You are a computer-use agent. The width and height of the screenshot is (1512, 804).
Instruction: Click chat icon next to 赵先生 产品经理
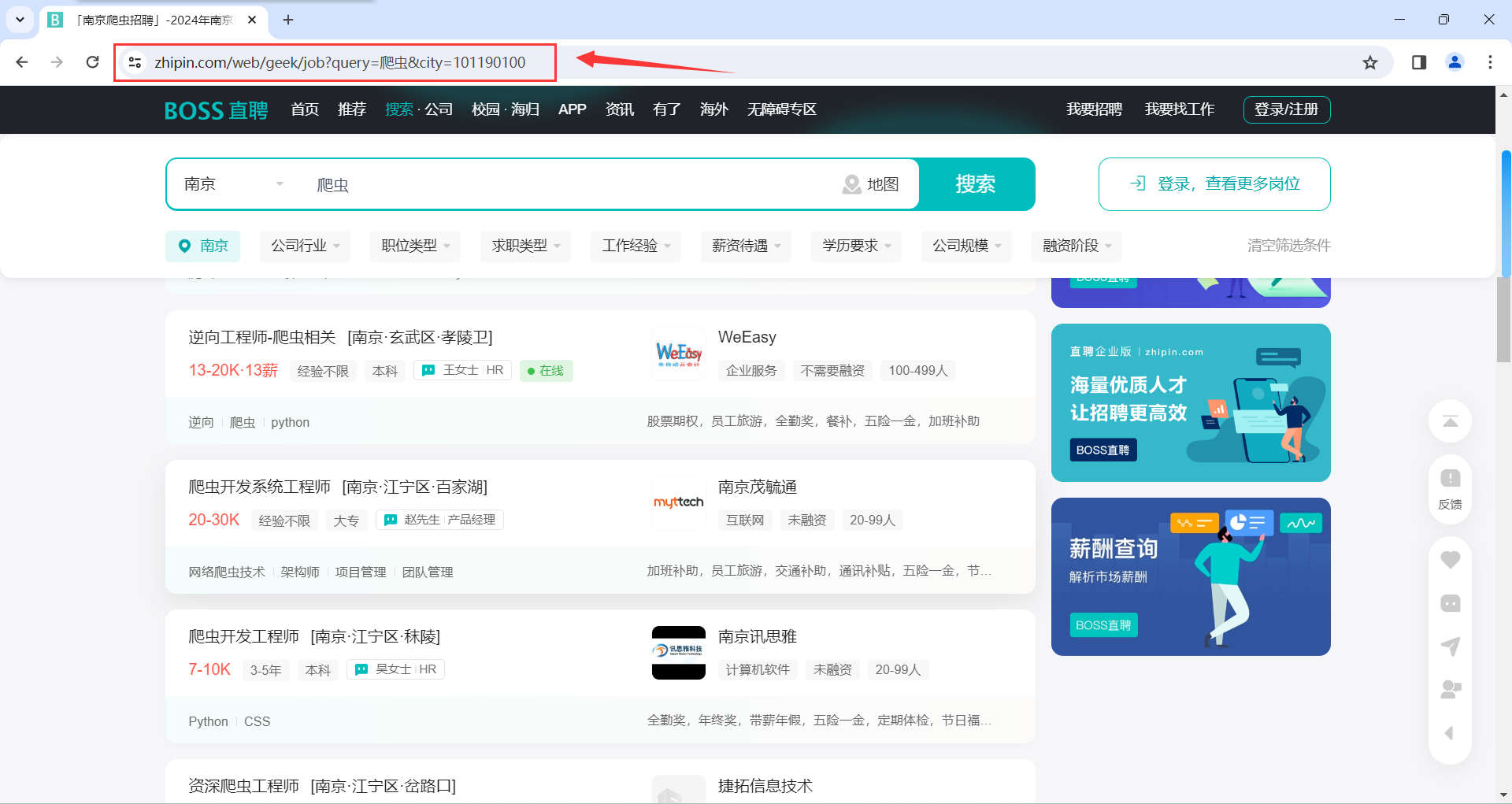pos(390,520)
